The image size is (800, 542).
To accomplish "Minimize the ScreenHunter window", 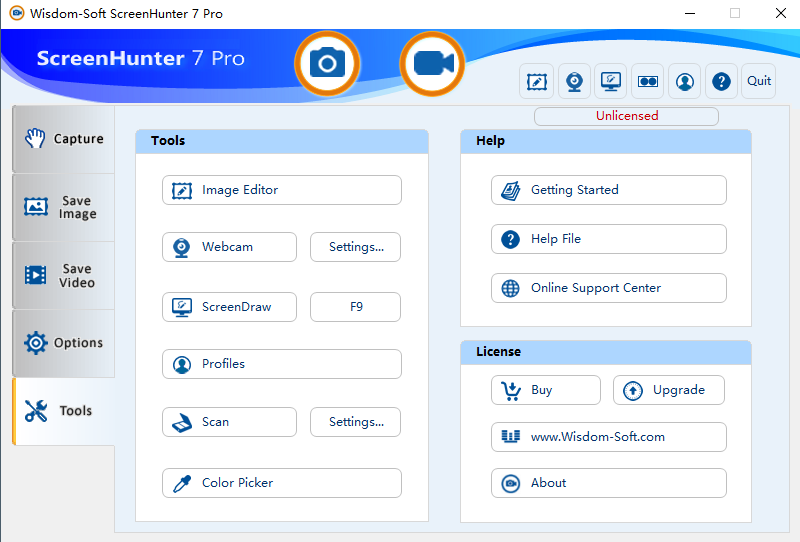I will pos(690,13).
